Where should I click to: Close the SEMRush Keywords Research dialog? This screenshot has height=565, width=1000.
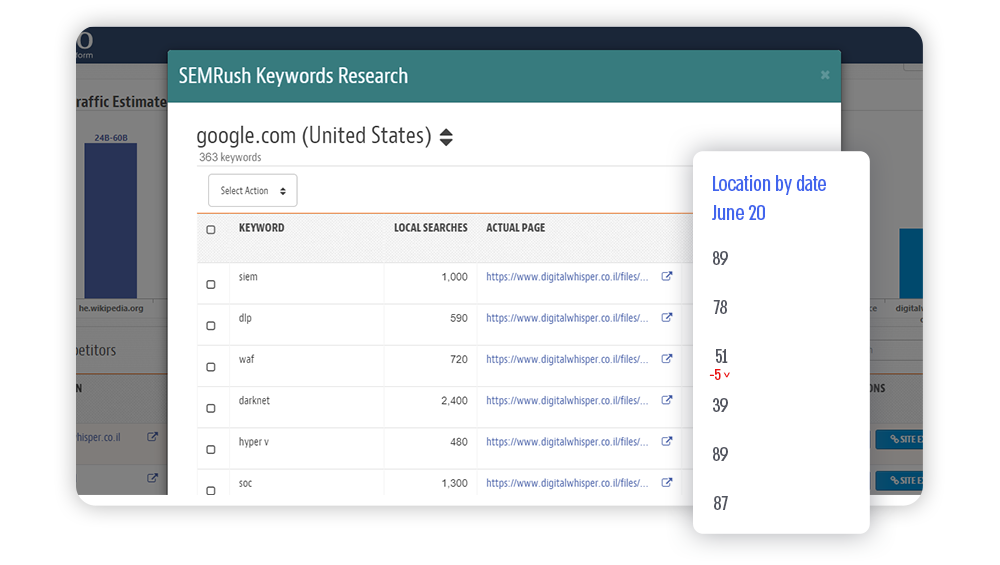(825, 75)
